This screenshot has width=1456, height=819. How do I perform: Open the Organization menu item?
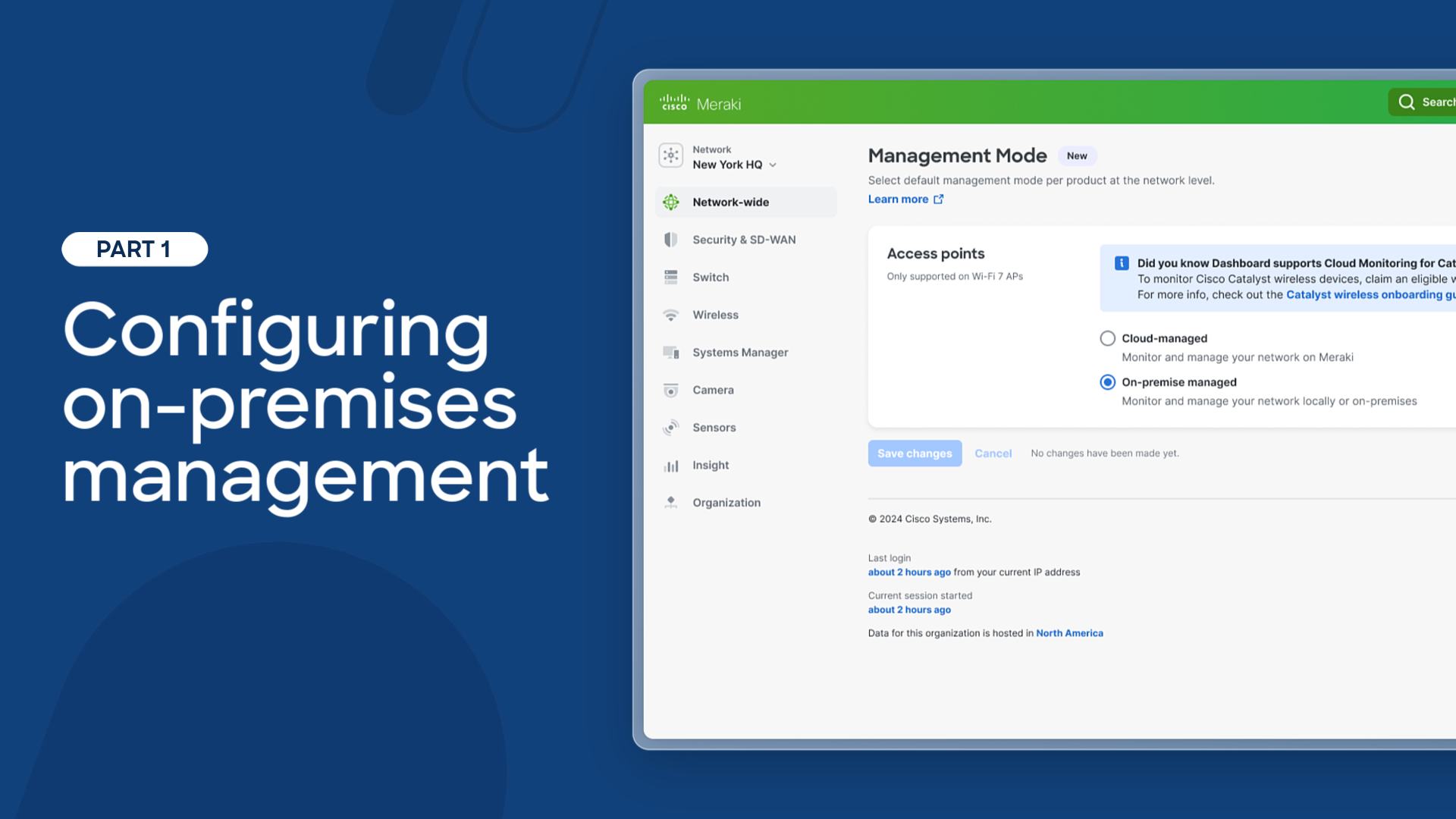[726, 503]
